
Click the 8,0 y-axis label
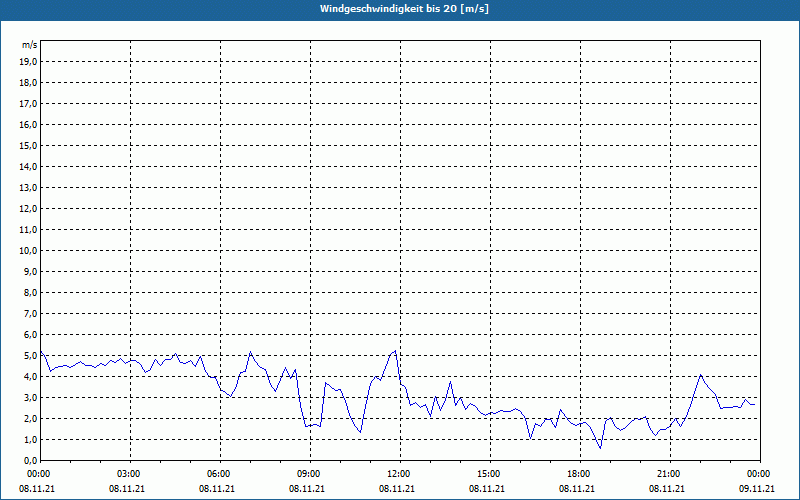(x=30, y=292)
